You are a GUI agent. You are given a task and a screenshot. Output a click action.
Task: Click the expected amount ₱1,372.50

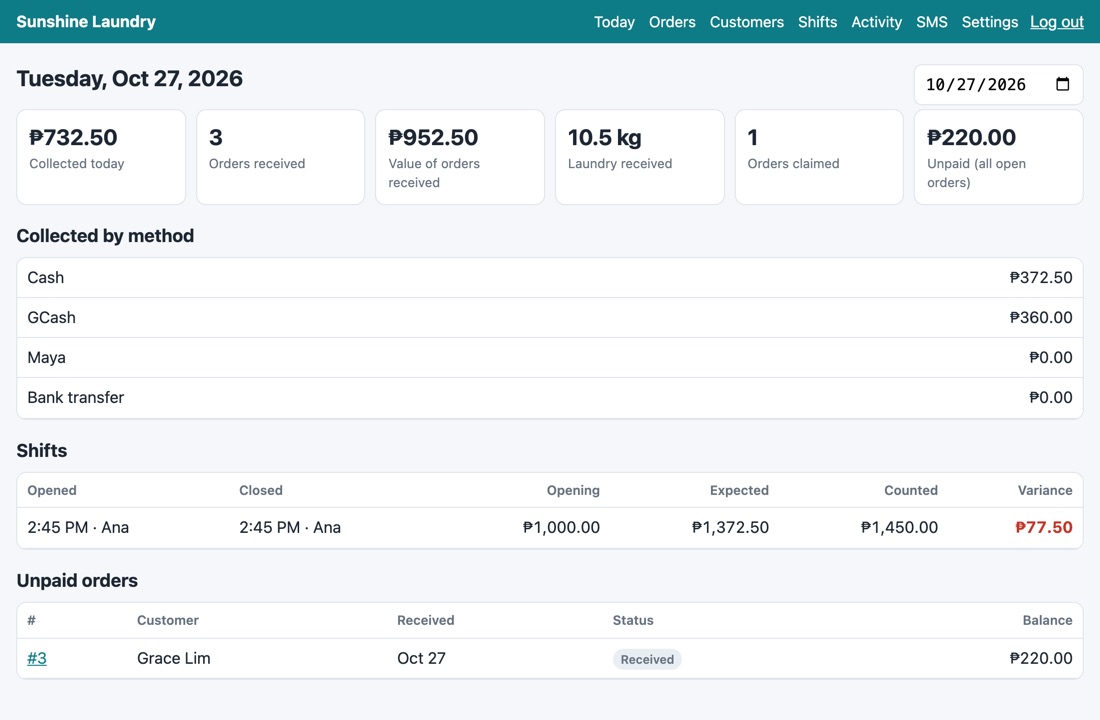click(x=730, y=528)
